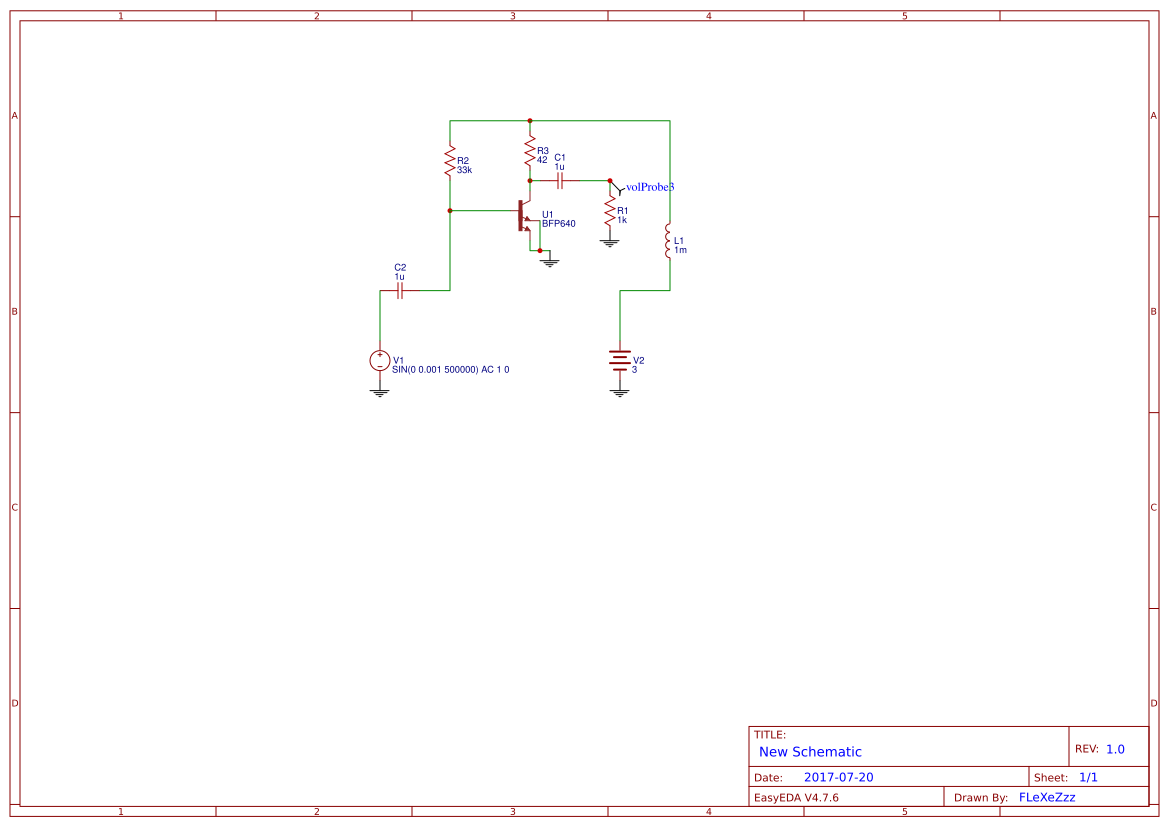This screenshot has width=1169, height=827.
Task: Select coupling capacitor C1
Action: (x=560, y=178)
